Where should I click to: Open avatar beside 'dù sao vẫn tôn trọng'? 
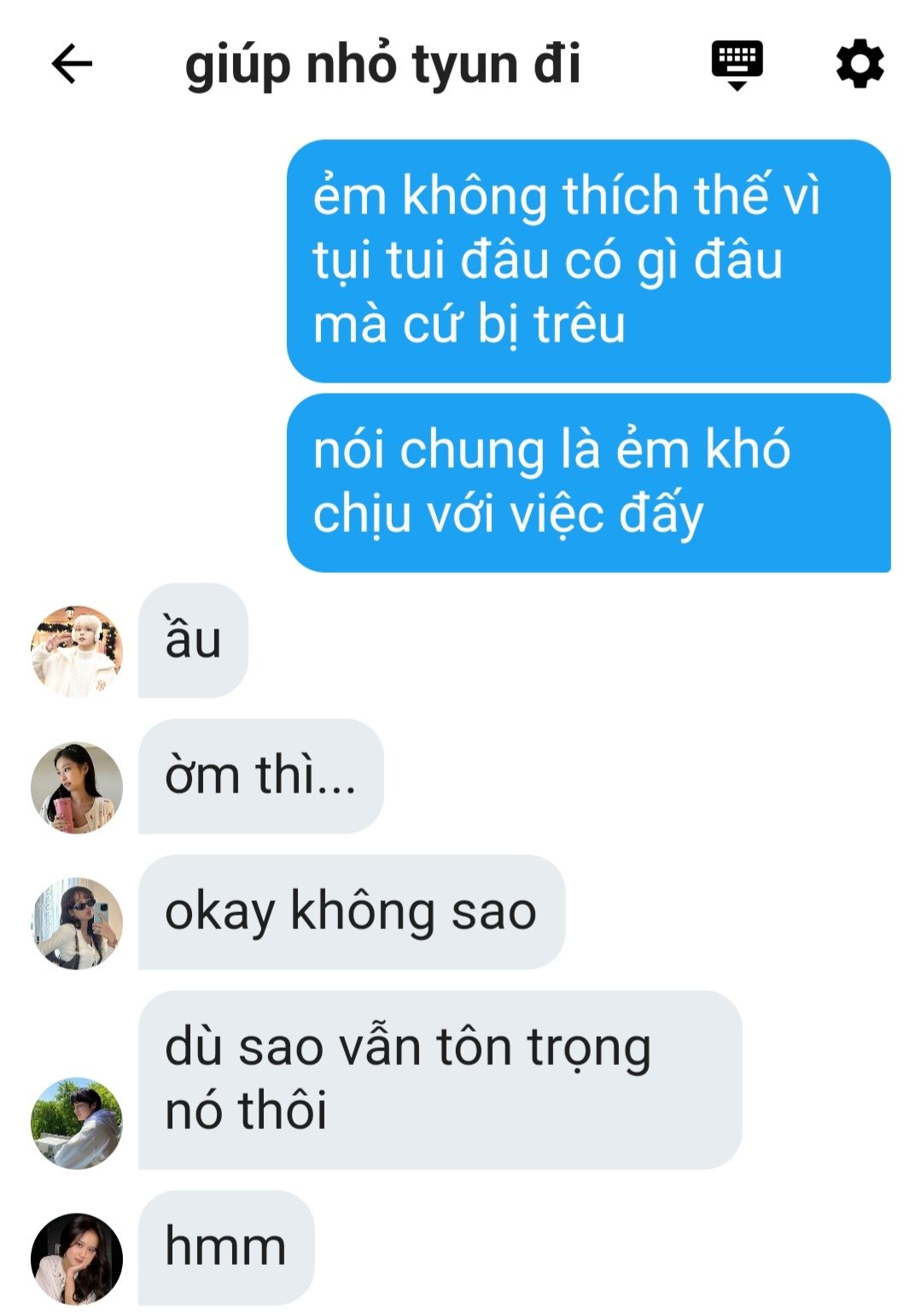coord(77,1123)
